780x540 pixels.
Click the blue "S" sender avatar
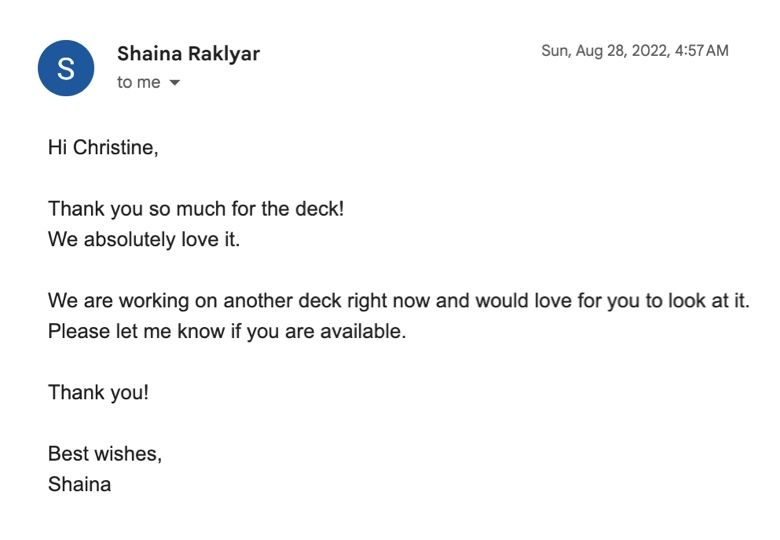66,68
